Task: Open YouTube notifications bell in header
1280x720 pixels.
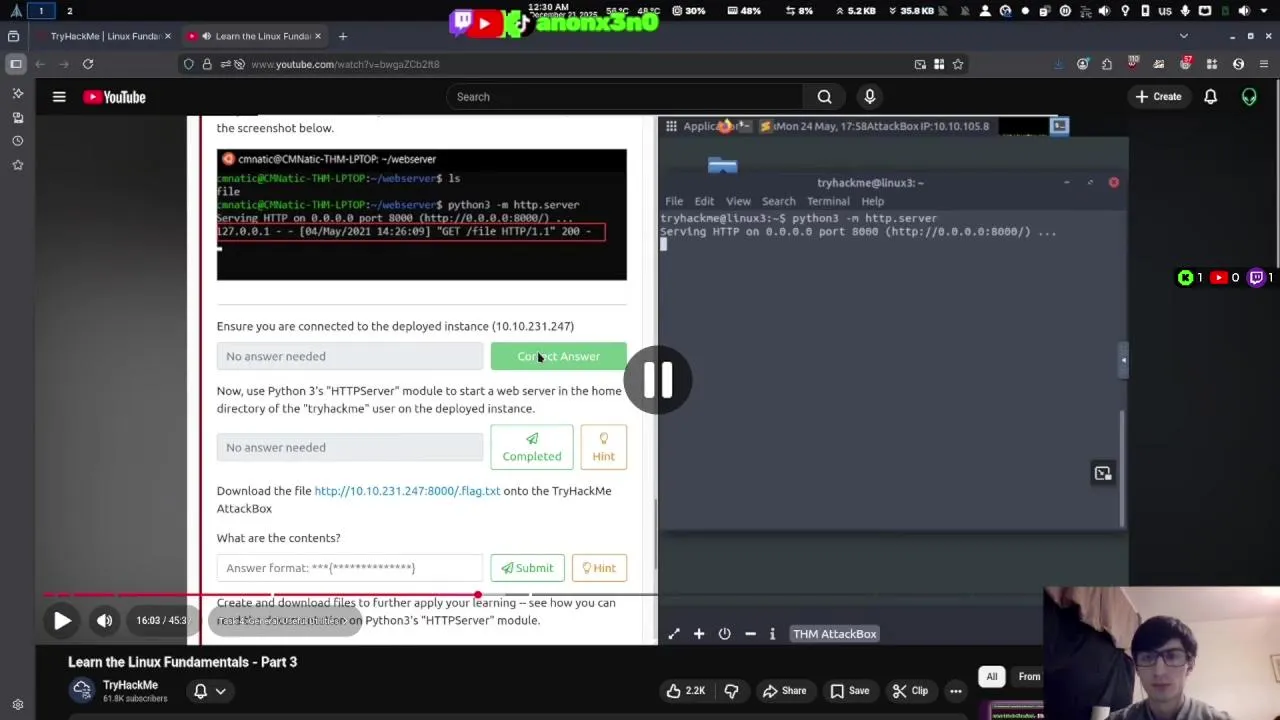Action: click(1210, 97)
